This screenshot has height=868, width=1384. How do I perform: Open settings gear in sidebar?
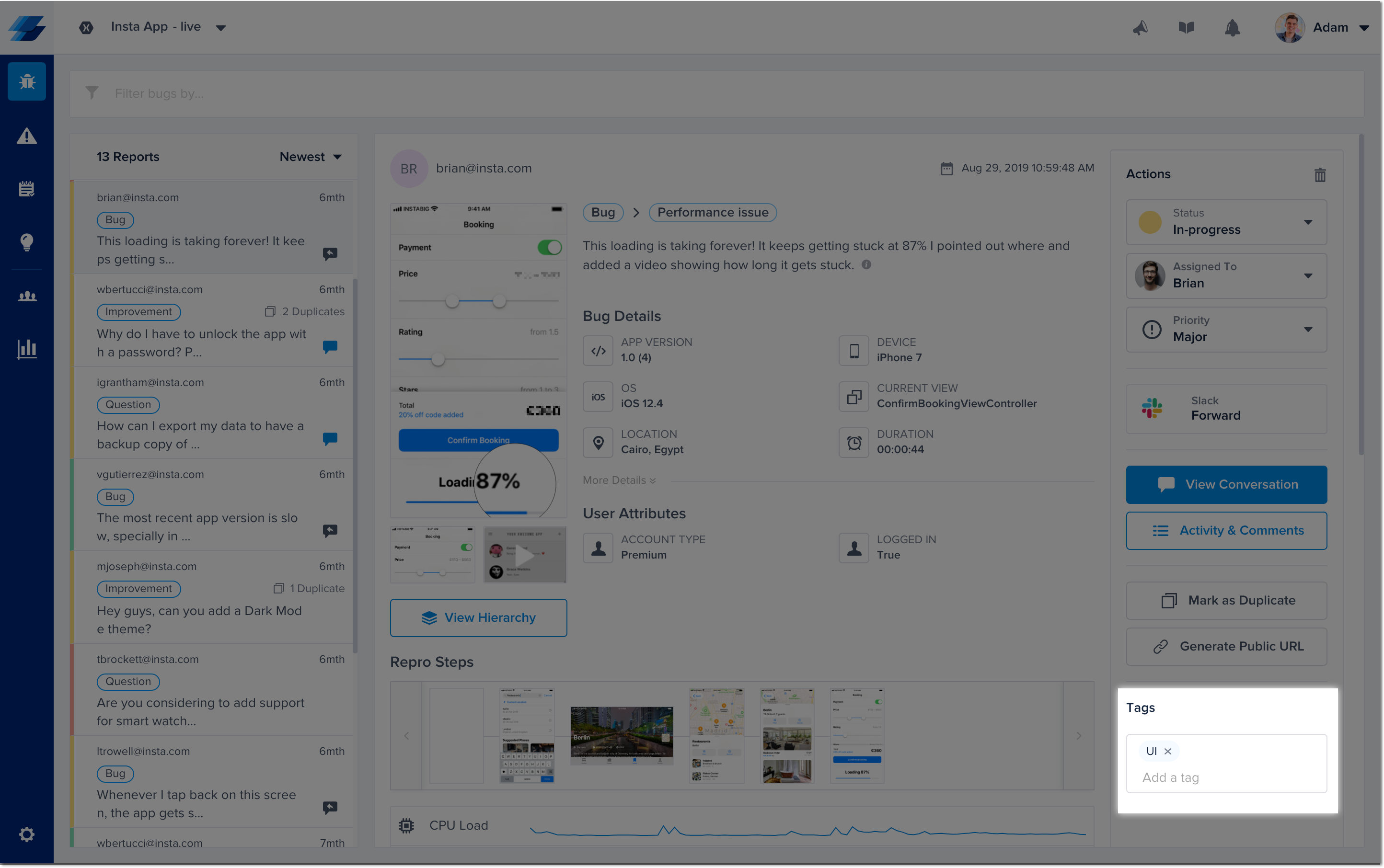click(x=26, y=834)
